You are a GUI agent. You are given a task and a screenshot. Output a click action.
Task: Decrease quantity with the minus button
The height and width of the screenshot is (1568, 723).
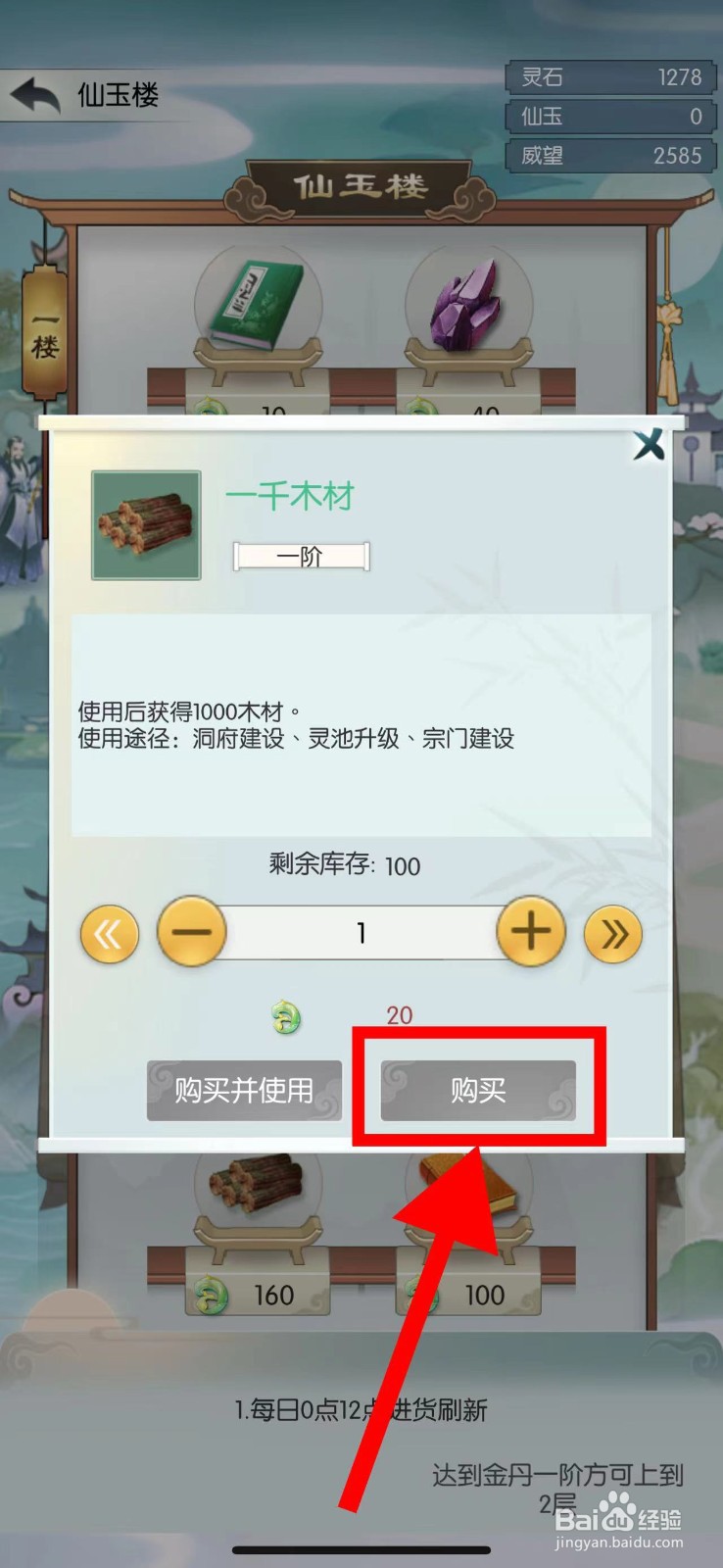(192, 931)
